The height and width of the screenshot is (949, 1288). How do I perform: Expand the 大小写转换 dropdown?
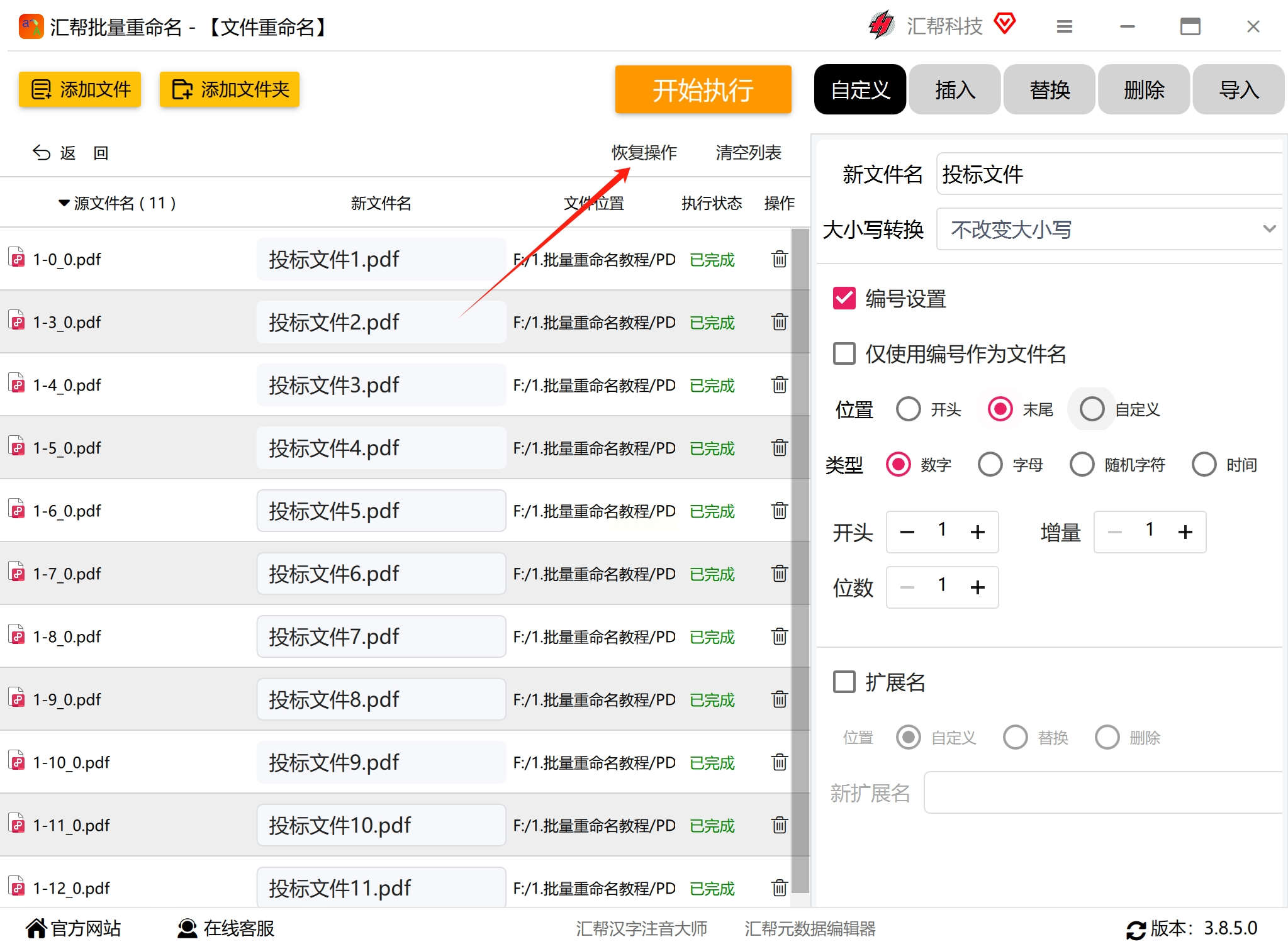[1268, 230]
